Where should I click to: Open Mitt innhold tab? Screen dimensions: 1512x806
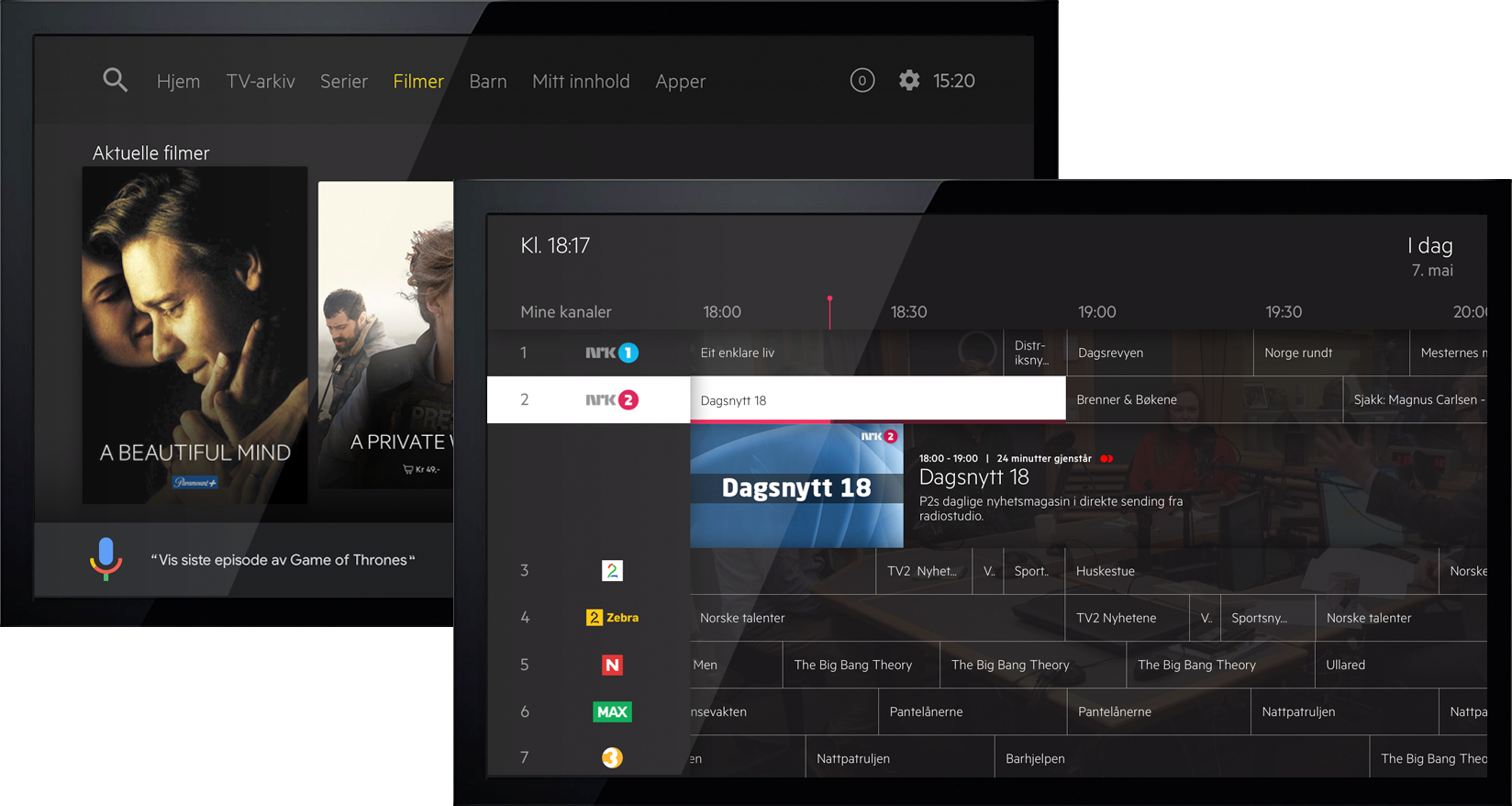tap(581, 82)
